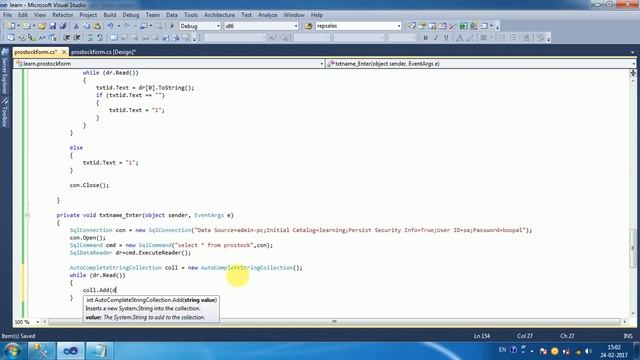Click the INS indicator in the status bar
The image size is (640, 360).
tap(628, 336)
